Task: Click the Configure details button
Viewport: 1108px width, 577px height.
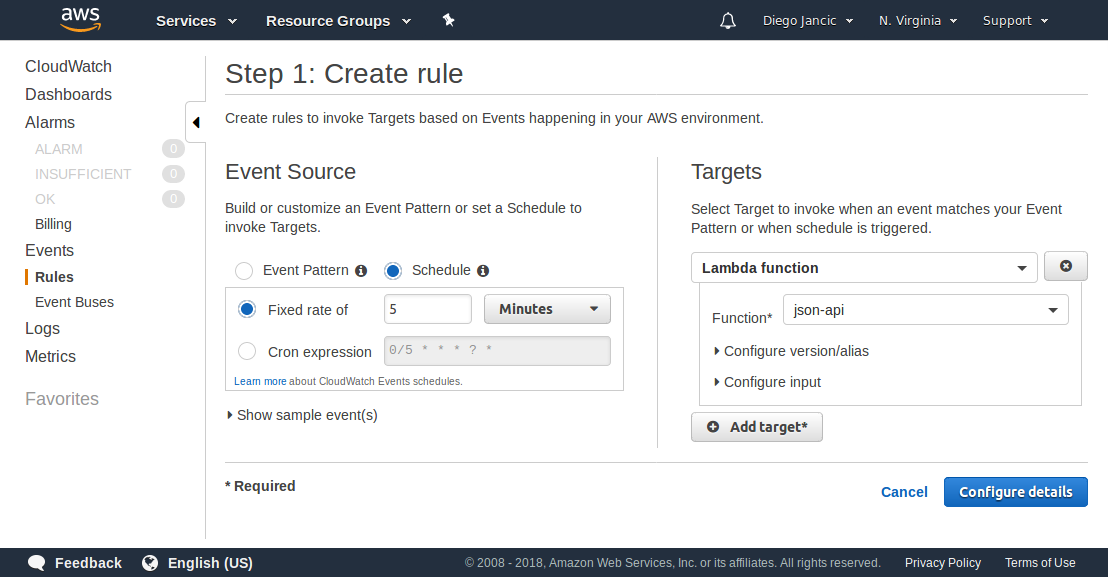Action: pyautogui.click(x=1015, y=492)
